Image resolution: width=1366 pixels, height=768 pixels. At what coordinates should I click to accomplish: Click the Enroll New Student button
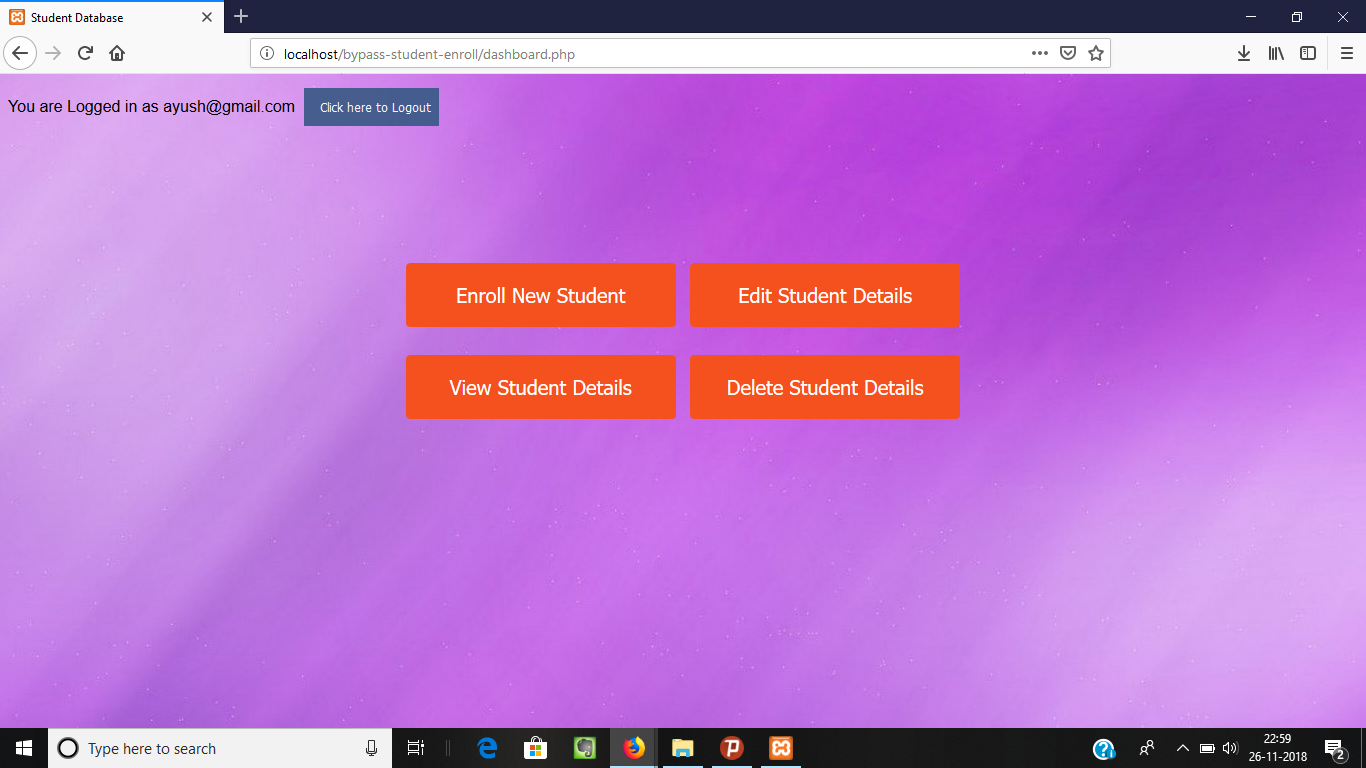click(x=540, y=295)
